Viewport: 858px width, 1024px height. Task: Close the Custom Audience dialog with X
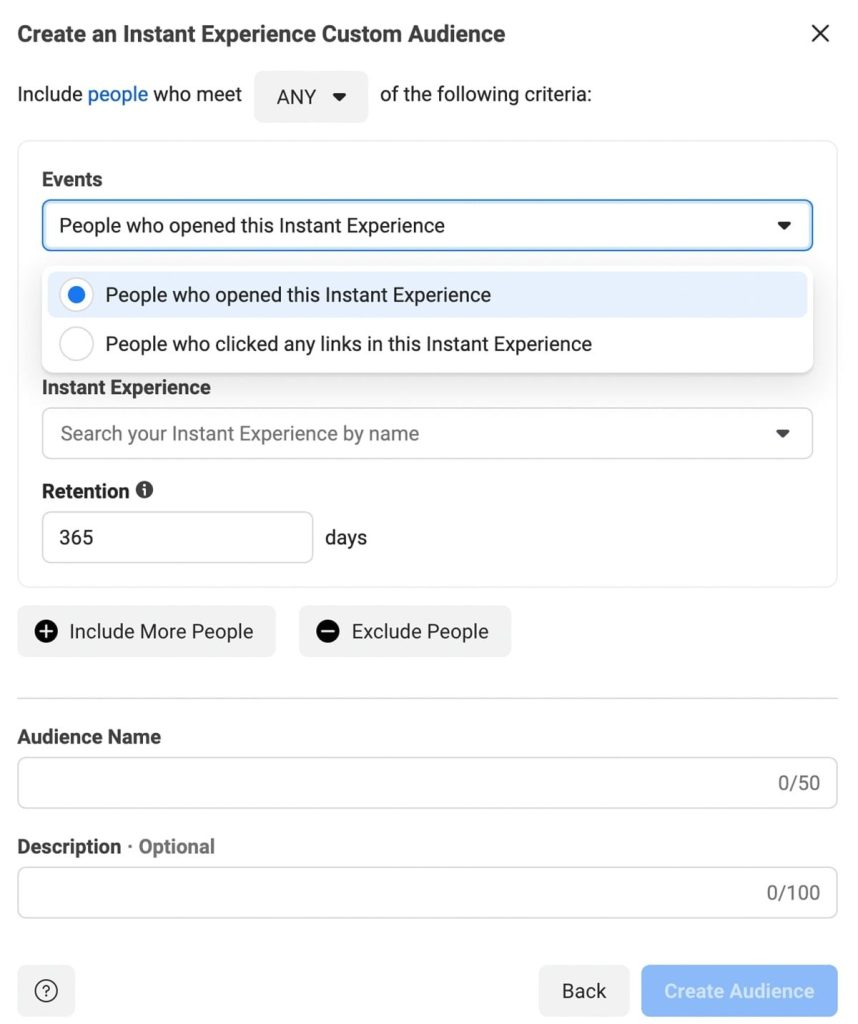tap(820, 34)
